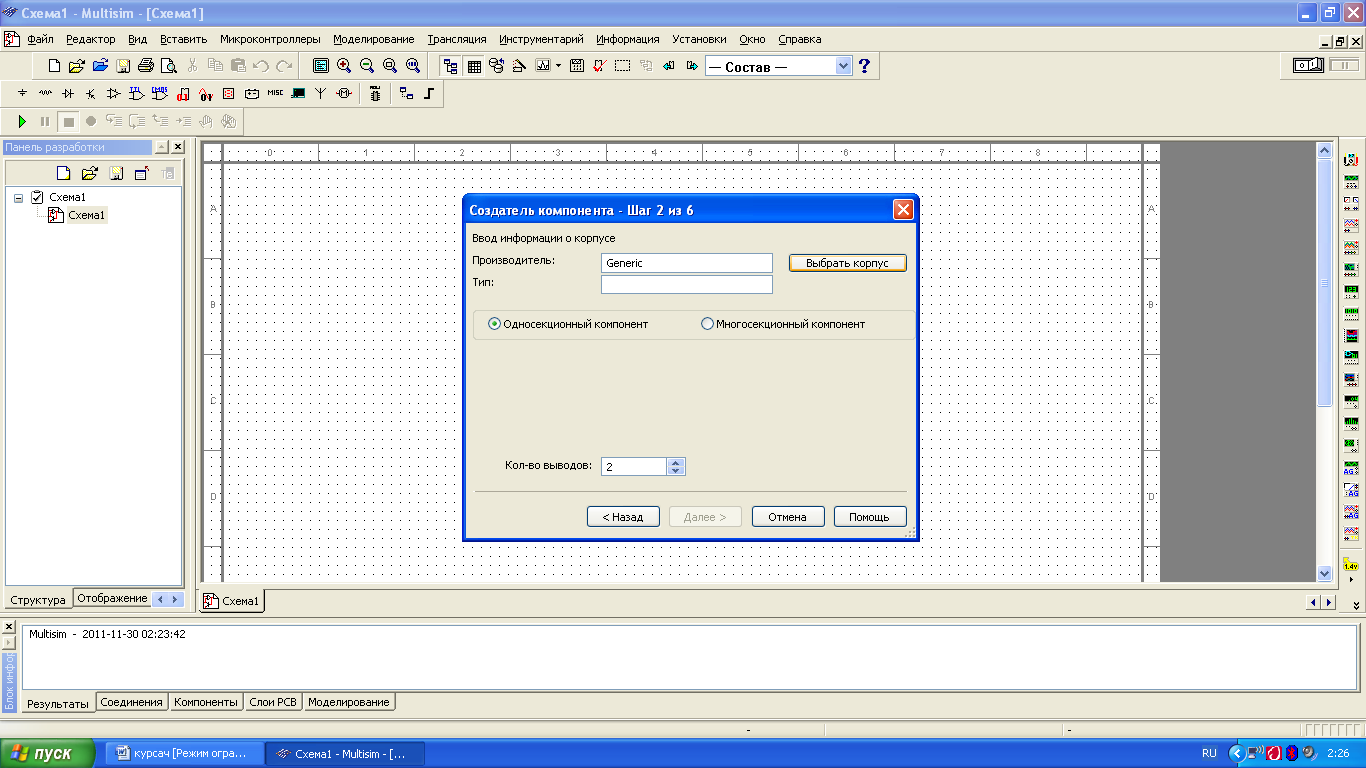Select single-section component radio button

[x=494, y=324]
